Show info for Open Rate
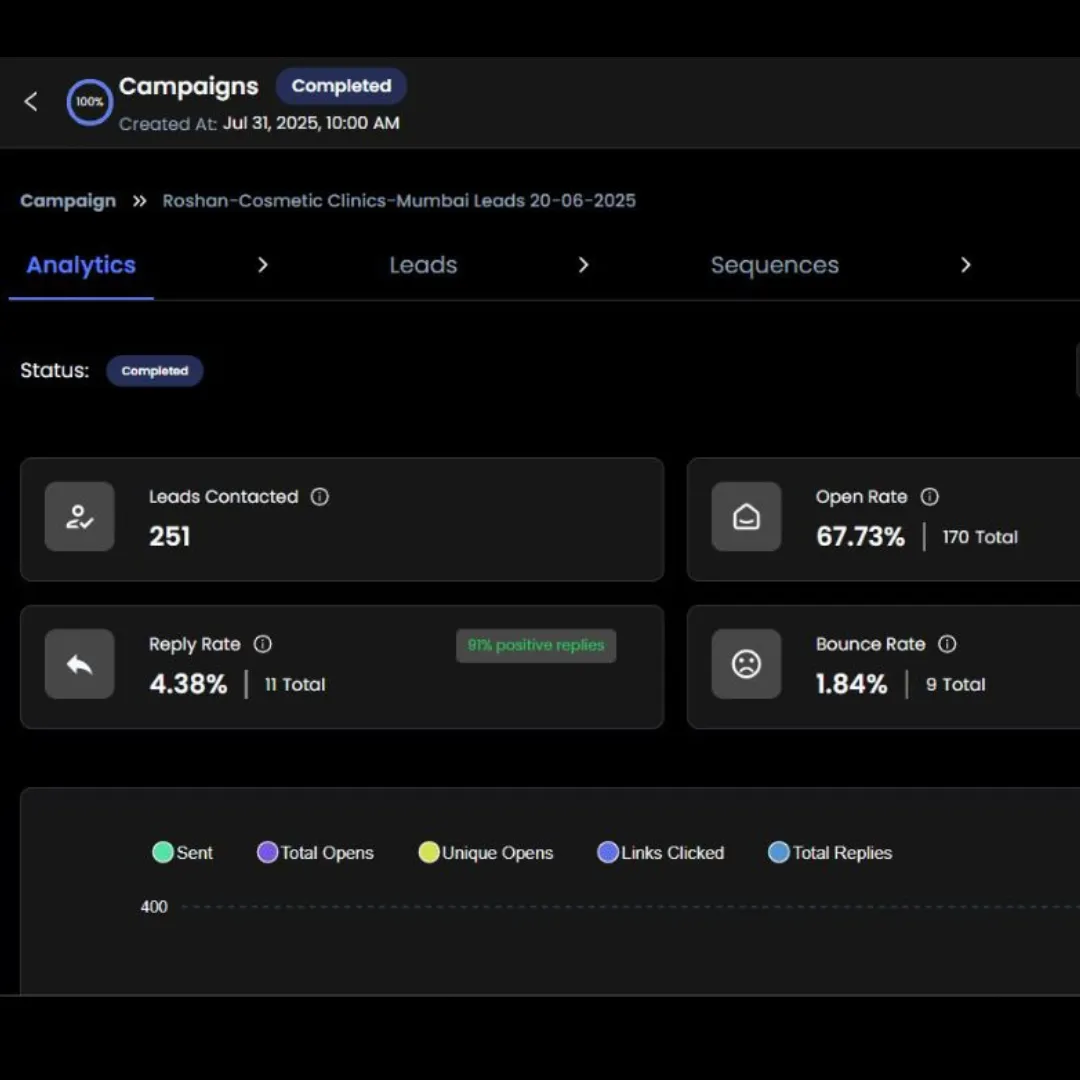This screenshot has width=1080, height=1080. tap(930, 497)
